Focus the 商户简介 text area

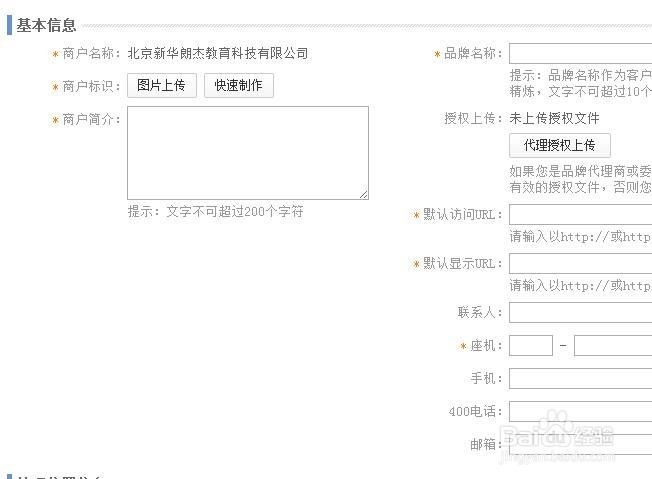[248, 153]
